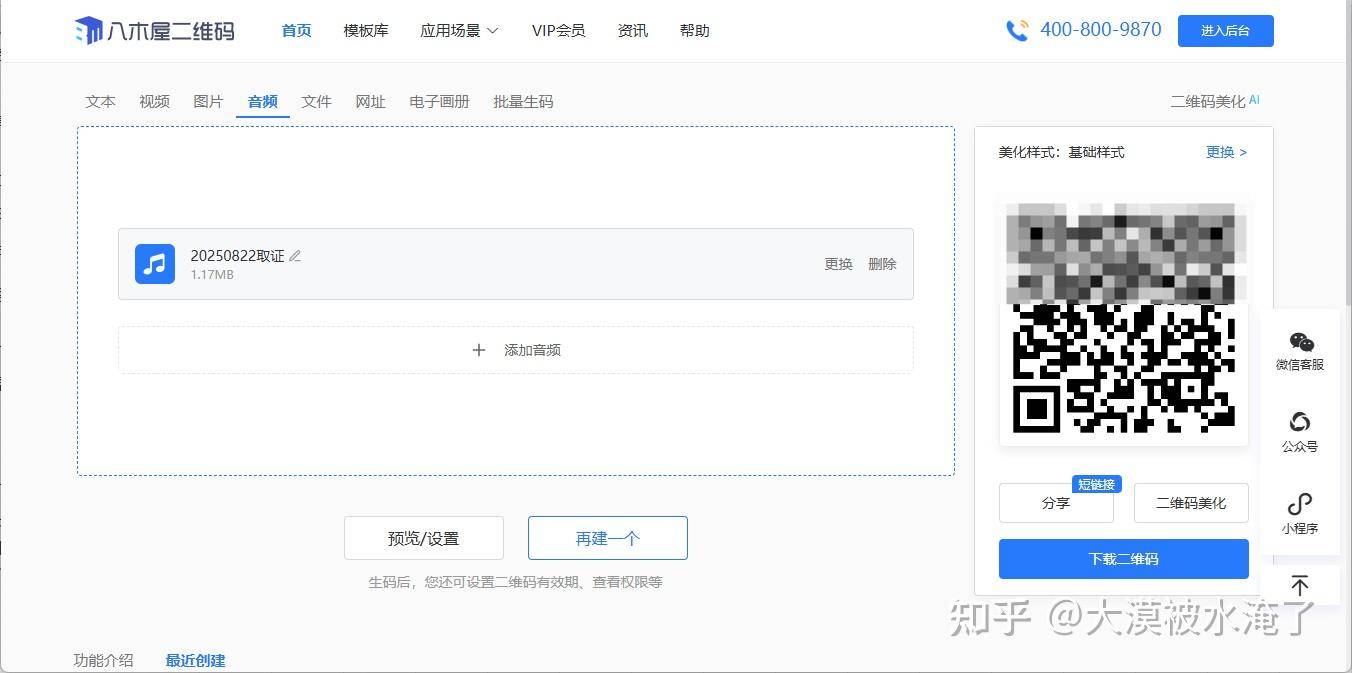
Task: Click the 1.17MB file size text
Action: (x=212, y=275)
